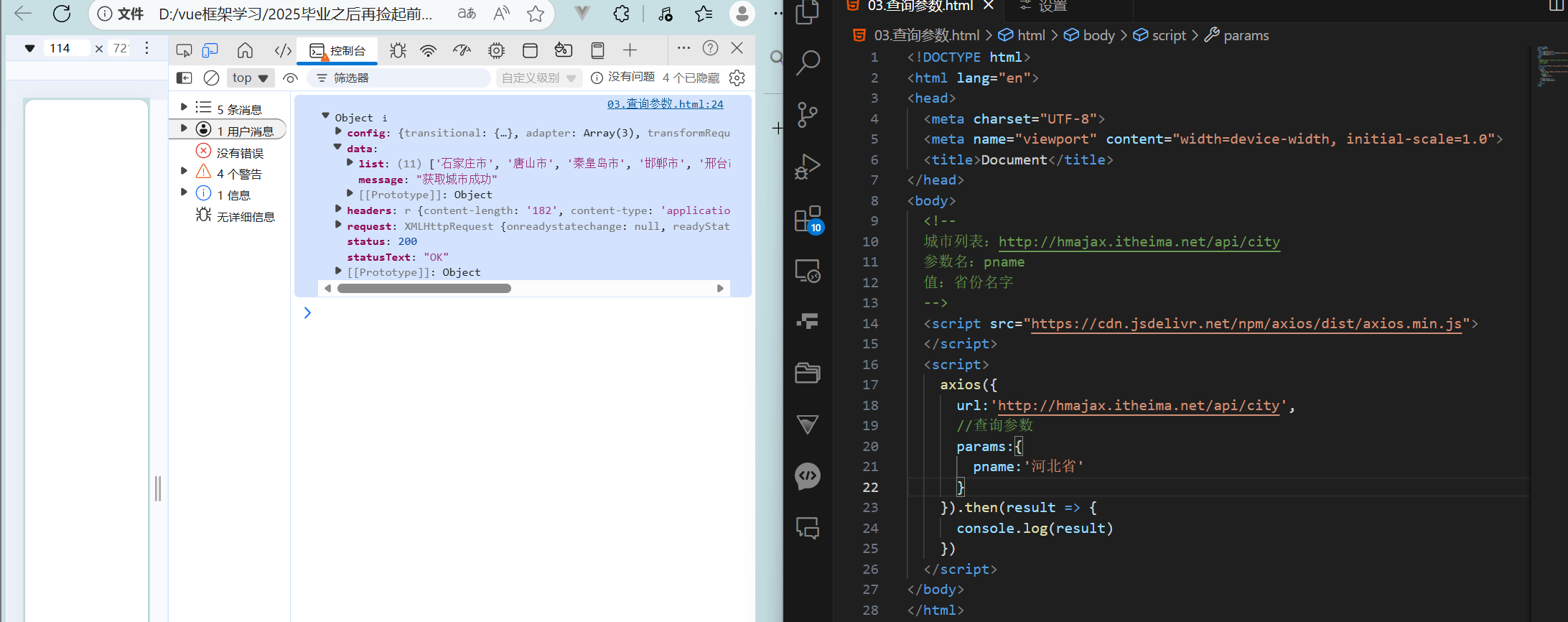Open VS Code Remote Explorer
Screen dimensions: 1568x622
point(808,270)
